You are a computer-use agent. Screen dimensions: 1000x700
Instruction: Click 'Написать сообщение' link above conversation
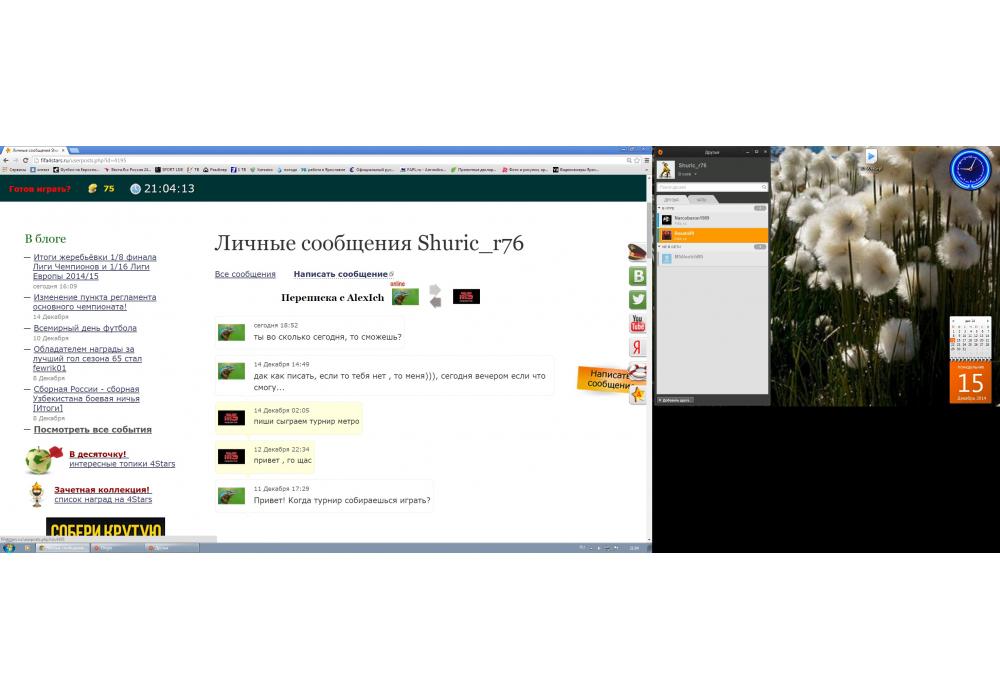(x=341, y=274)
